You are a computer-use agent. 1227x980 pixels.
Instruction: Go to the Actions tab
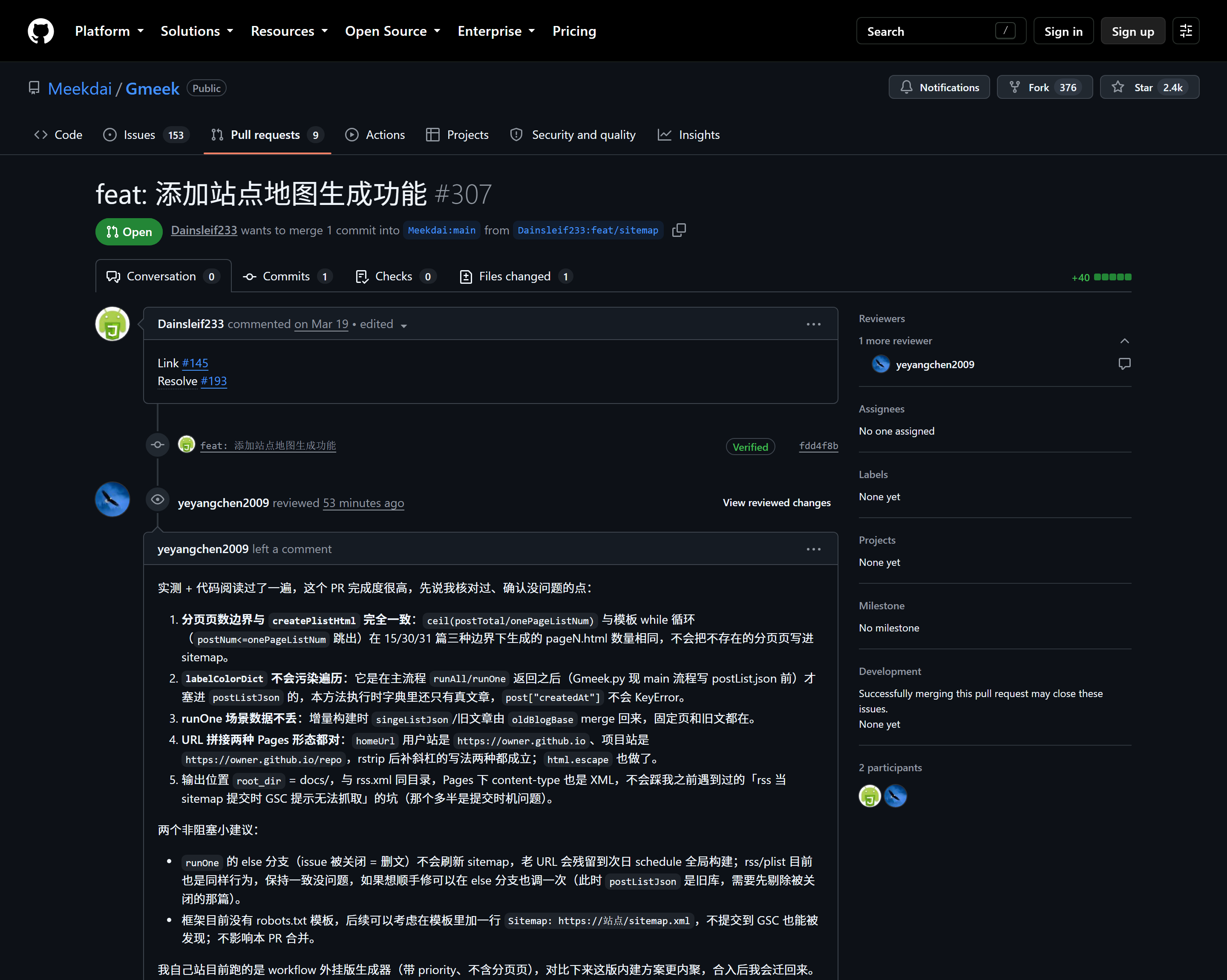coord(375,135)
